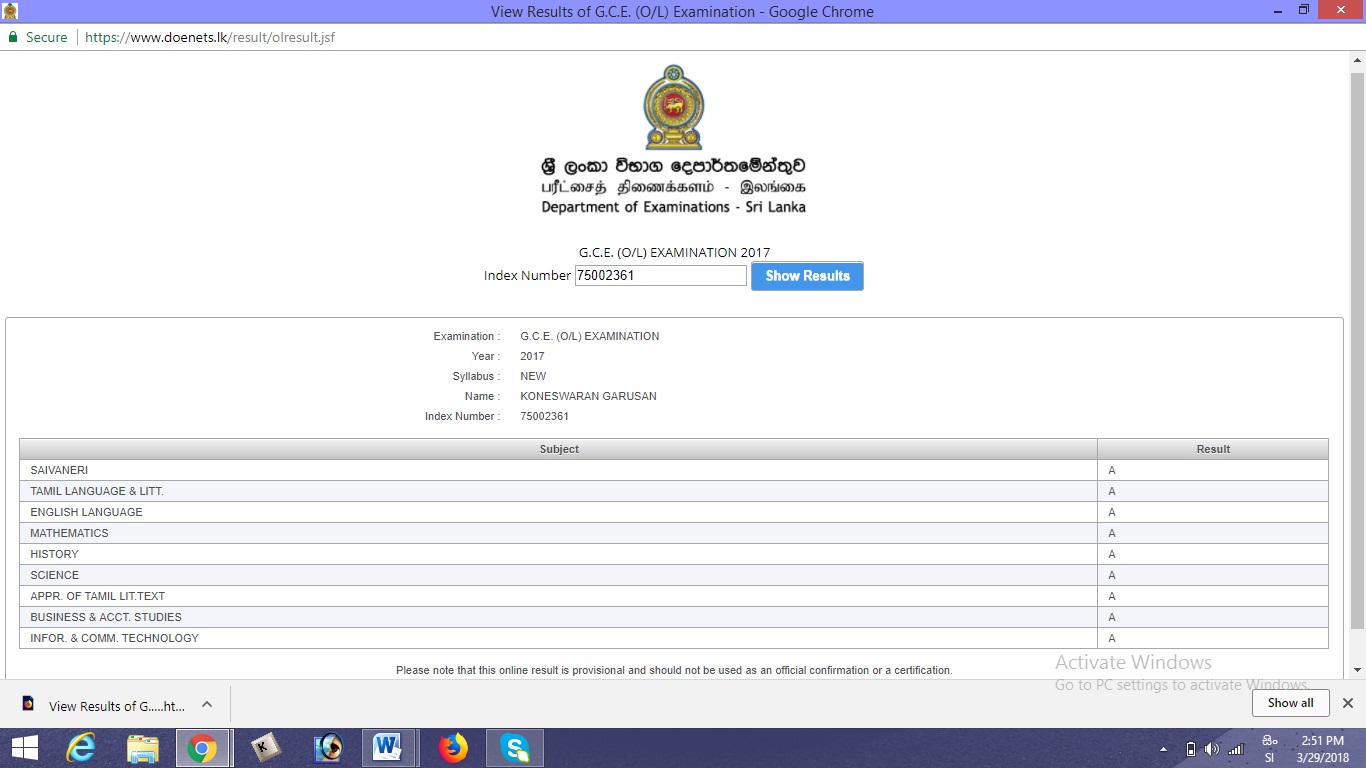Switch to Microsoft Word in taskbar

389,748
